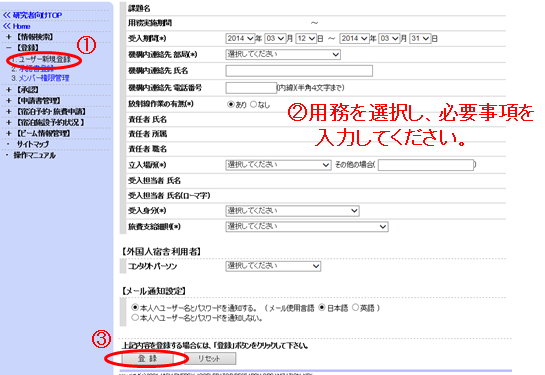This screenshot has height=375, width=545.
Task: Select 本人へユーザー名とパスワードを通知しない option
Action: (135, 317)
